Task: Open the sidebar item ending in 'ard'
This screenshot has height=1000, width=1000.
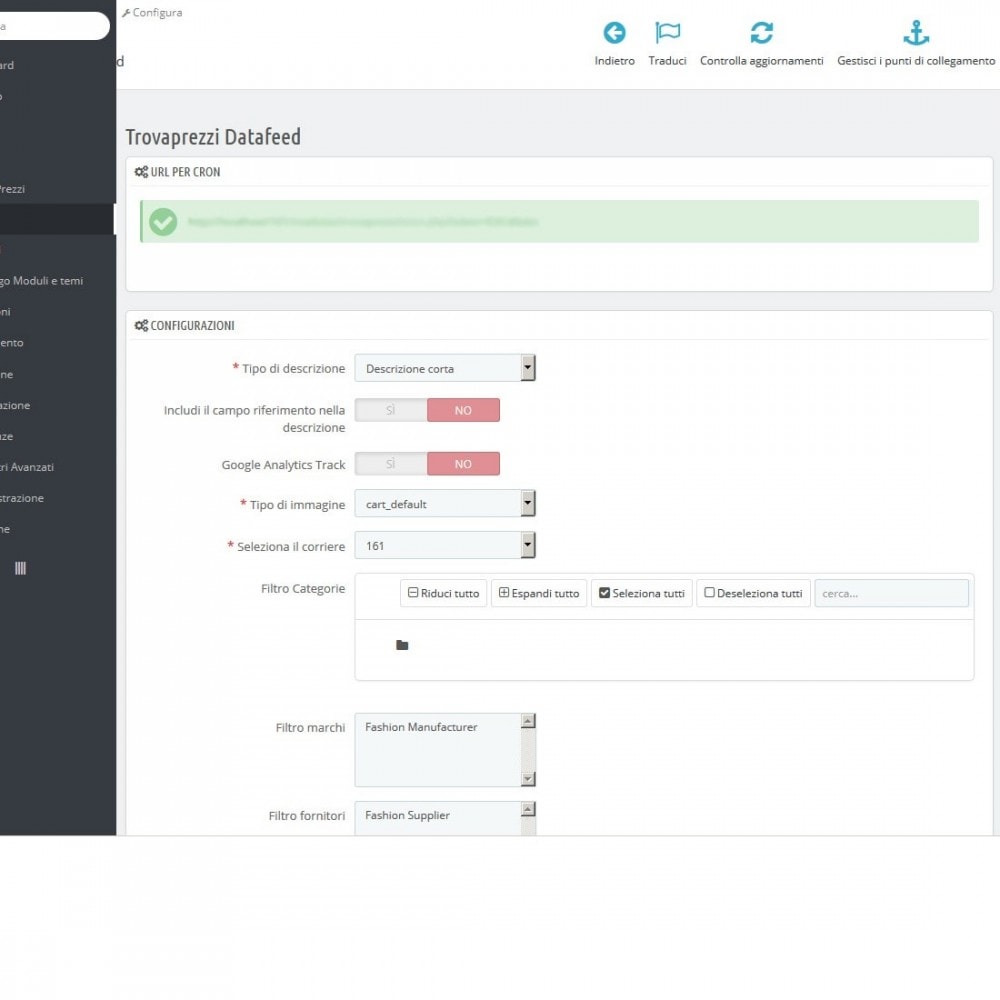Action: point(7,65)
